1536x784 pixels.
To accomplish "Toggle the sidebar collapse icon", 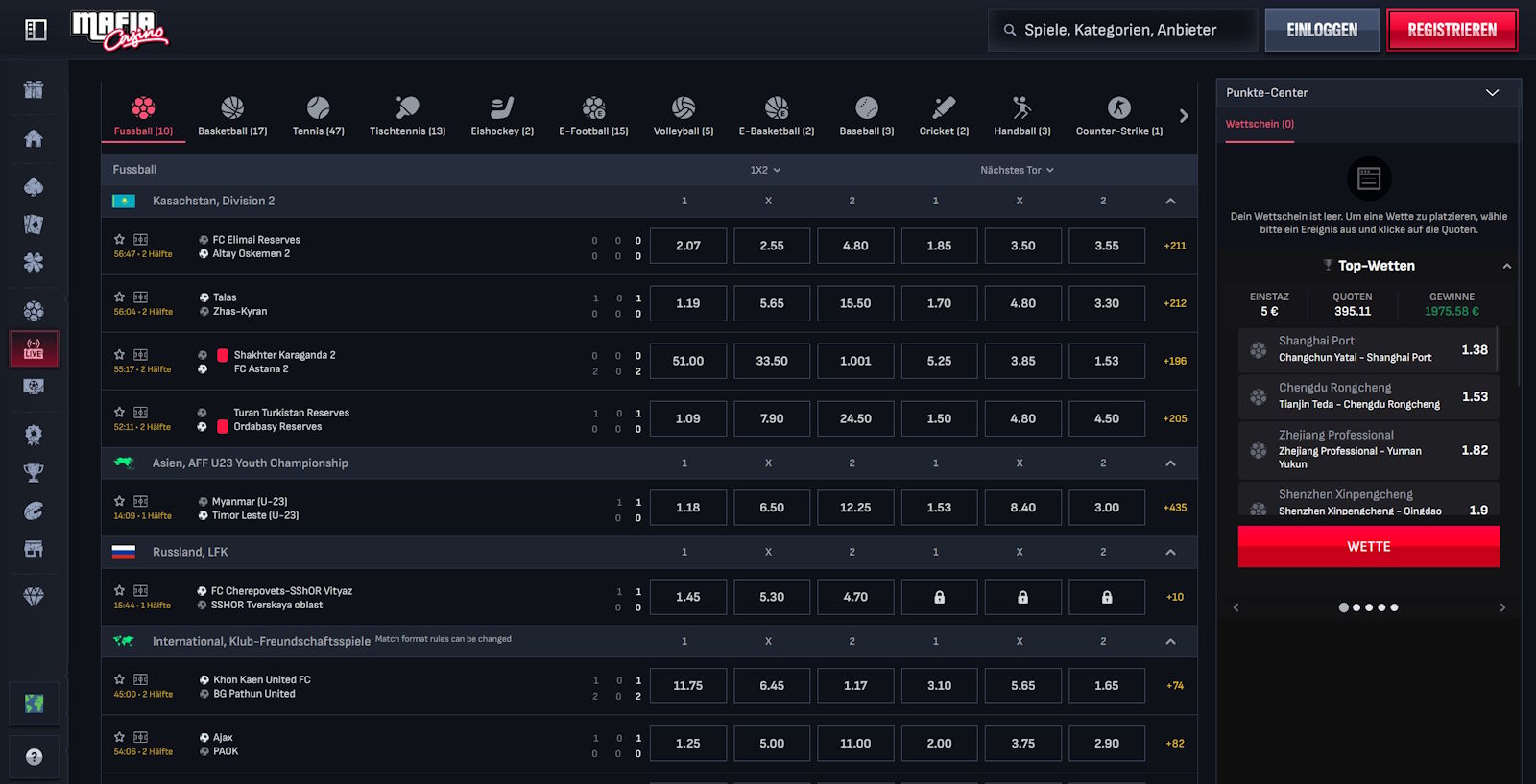I will [x=36, y=30].
